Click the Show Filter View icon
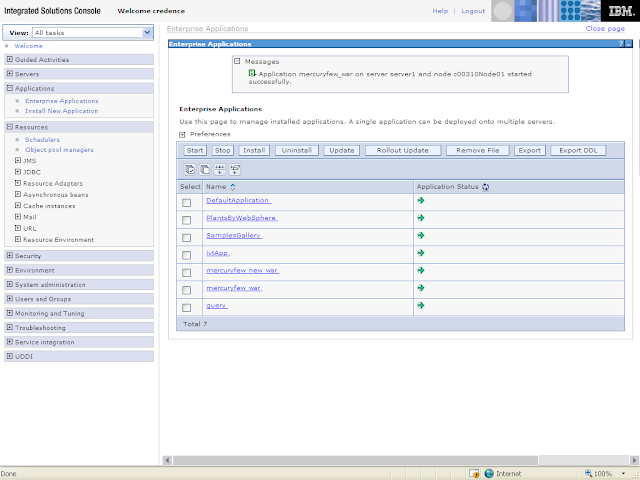The height and width of the screenshot is (480, 640). [220, 169]
